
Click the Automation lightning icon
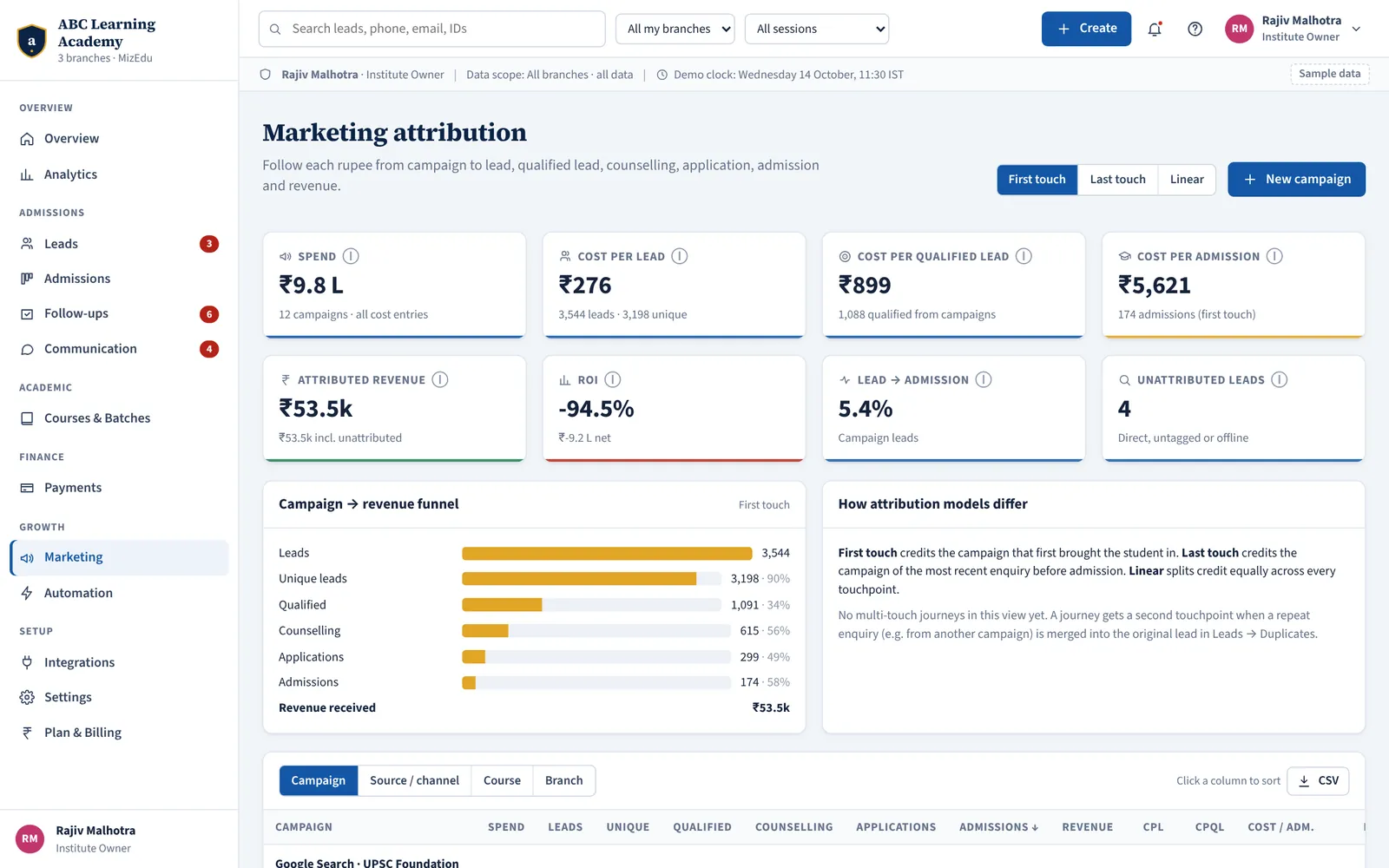click(27, 593)
